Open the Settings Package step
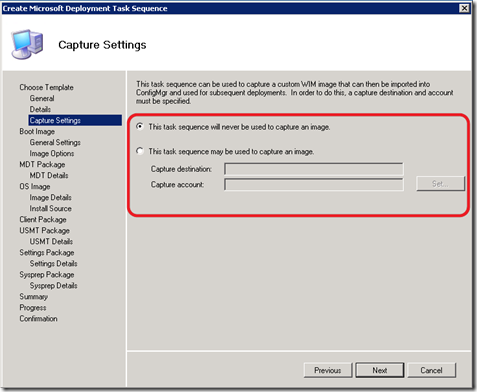Screen dimensions: 477x392 click(47, 252)
